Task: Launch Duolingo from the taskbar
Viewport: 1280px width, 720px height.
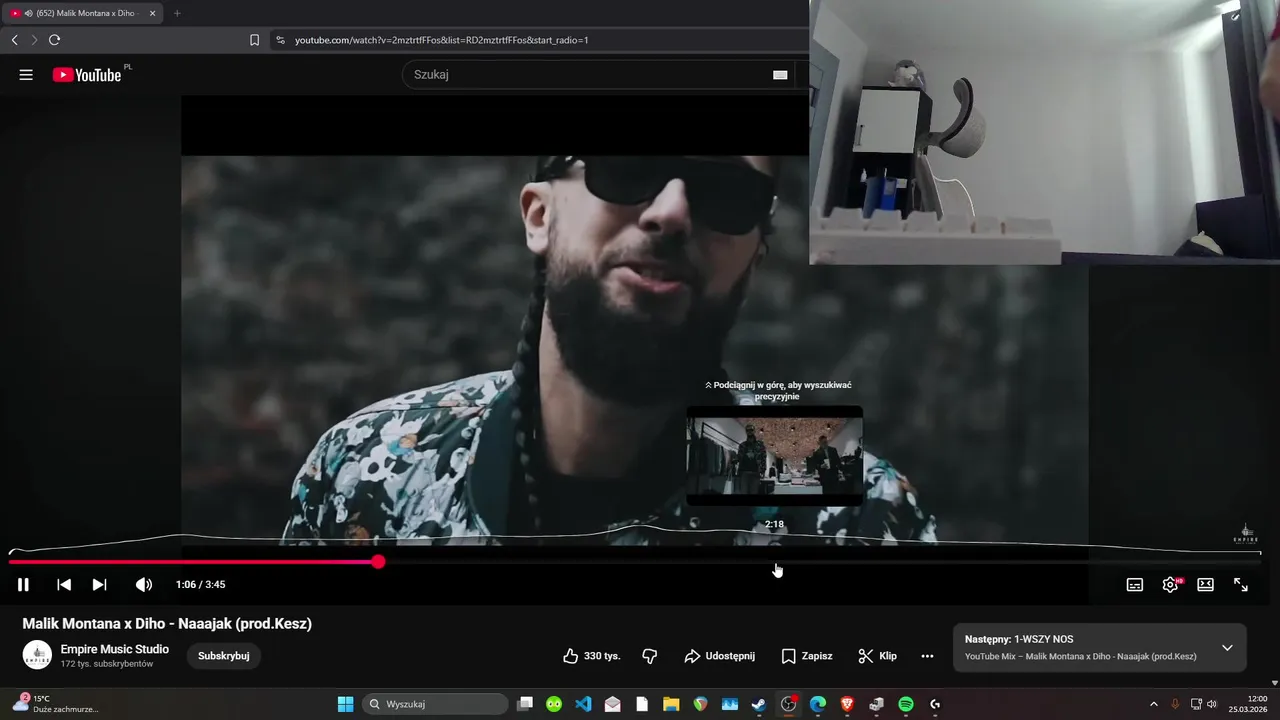Action: pos(554,704)
